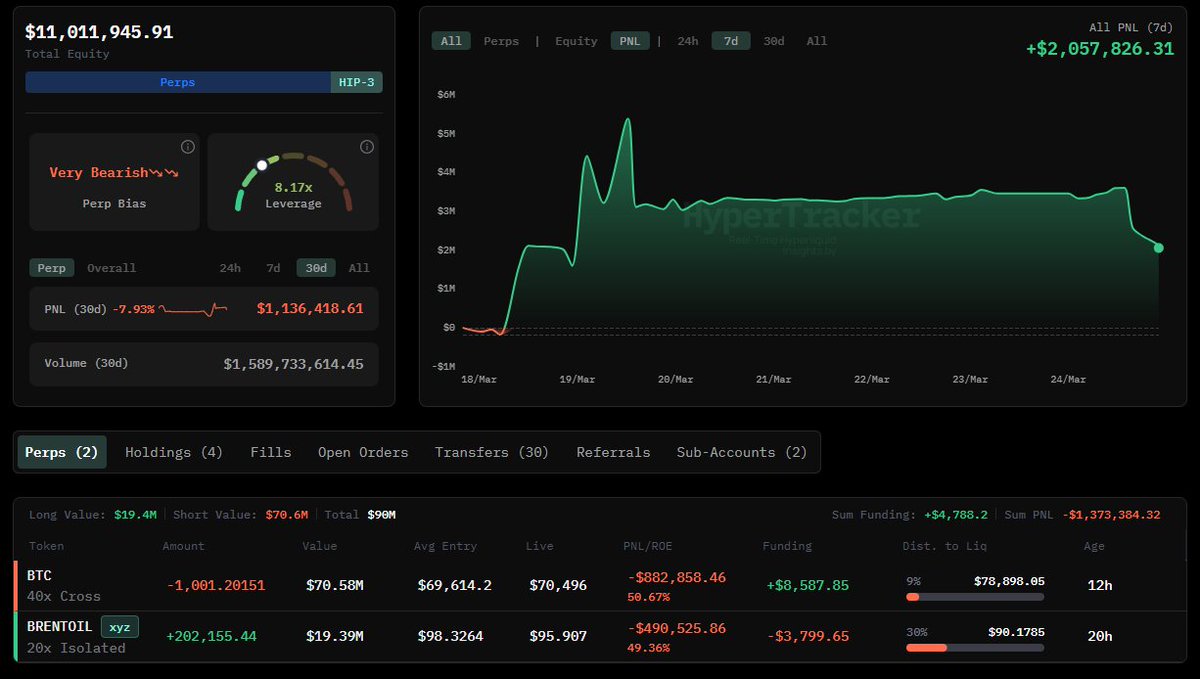View the Open Orders tab
Viewport: 1200px width, 679px height.
pos(363,452)
